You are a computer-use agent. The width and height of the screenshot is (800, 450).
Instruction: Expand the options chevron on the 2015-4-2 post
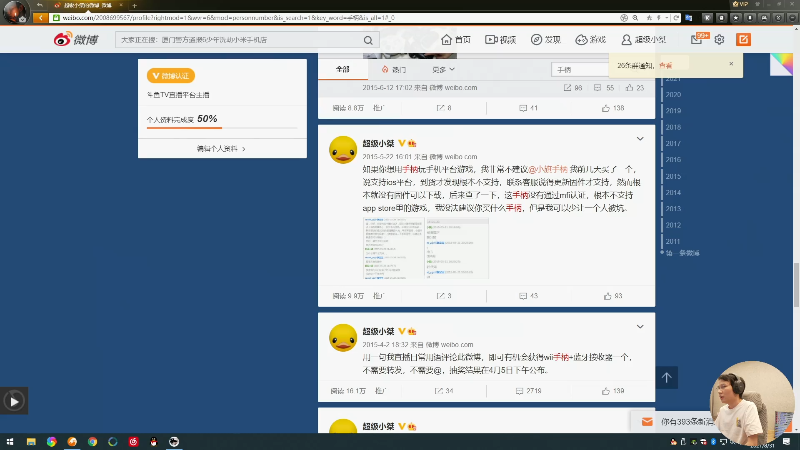pyautogui.click(x=640, y=327)
